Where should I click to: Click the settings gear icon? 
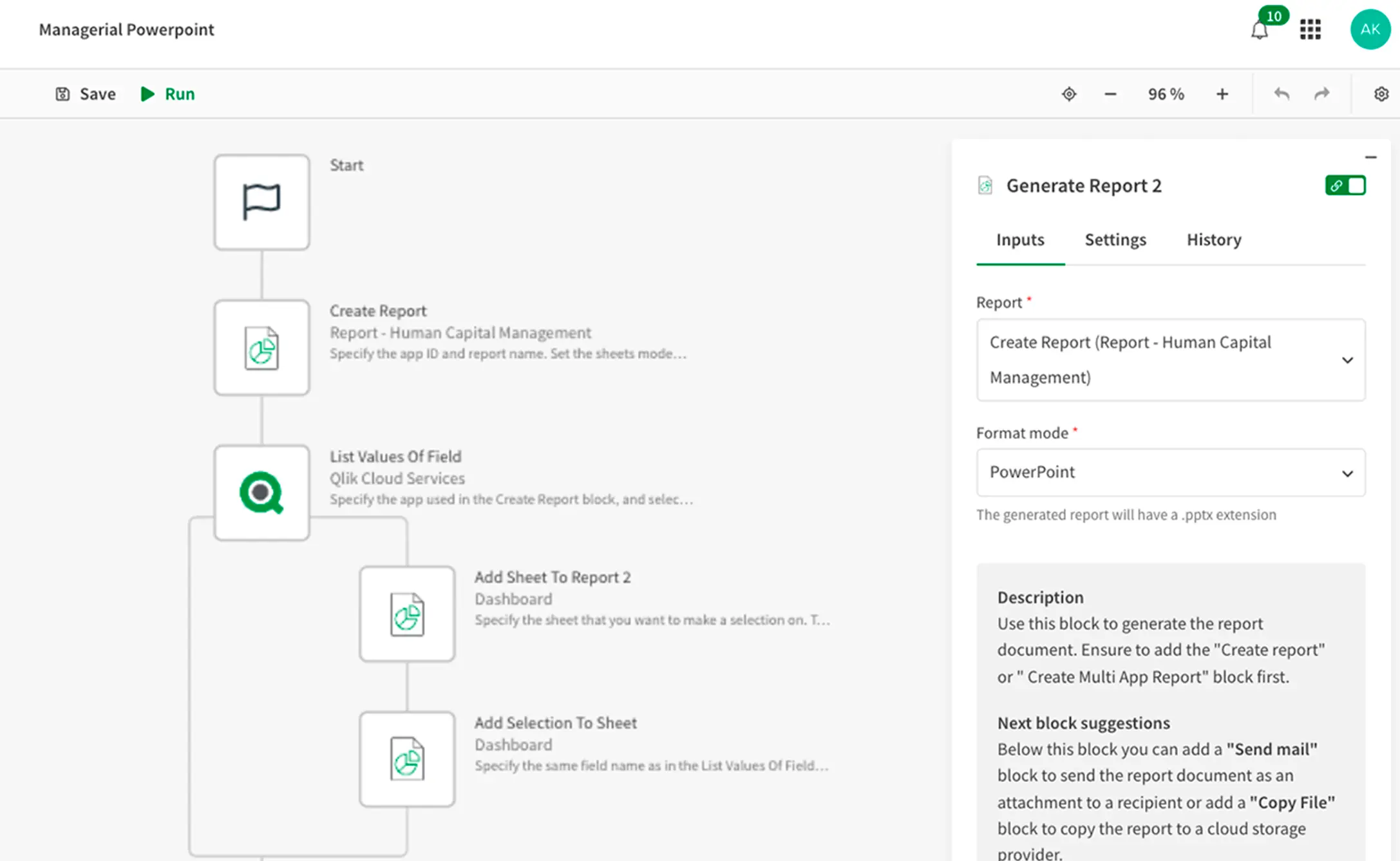pos(1381,94)
